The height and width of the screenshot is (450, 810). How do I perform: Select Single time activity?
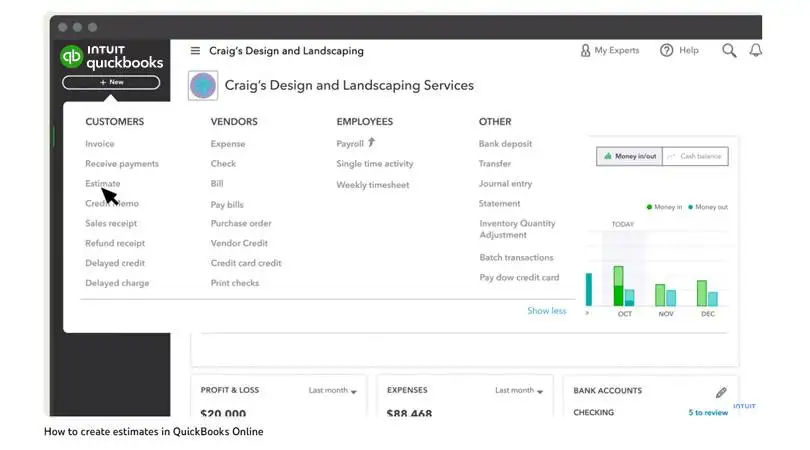(x=375, y=164)
